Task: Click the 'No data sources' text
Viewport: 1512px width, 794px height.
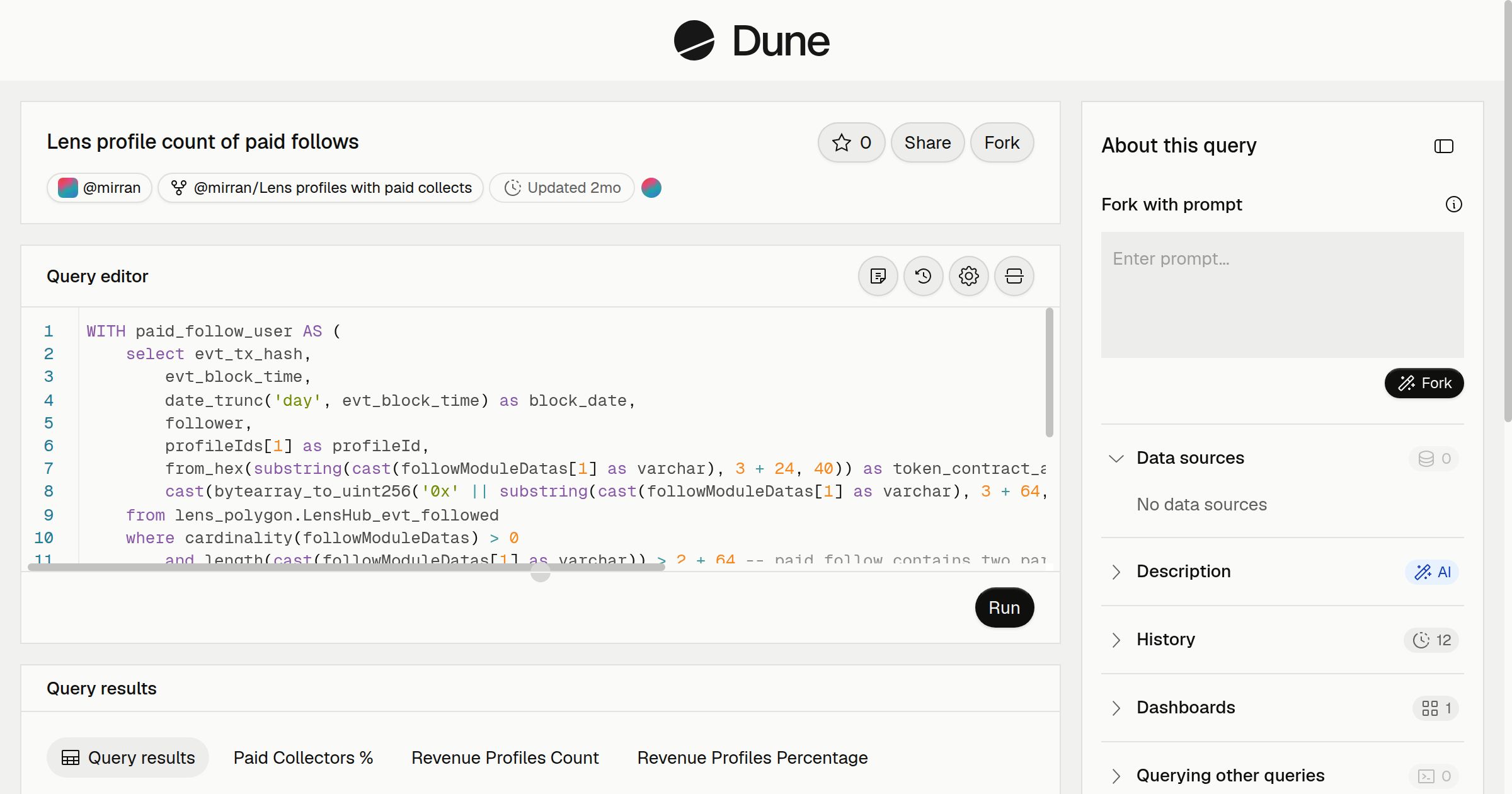Action: [x=1201, y=504]
